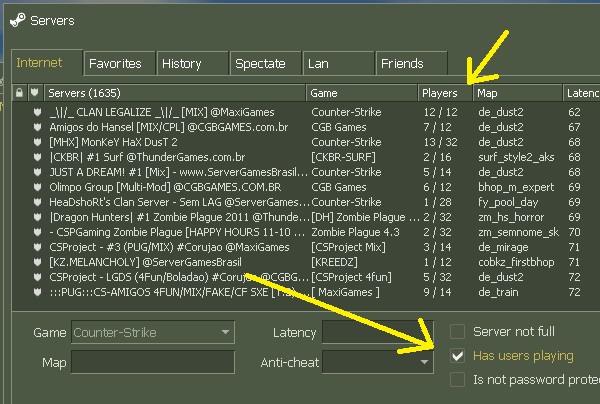Viewport: 600px width, 404px height.
Task: Click the cobkz_firstbhop map cell
Action: point(516,262)
